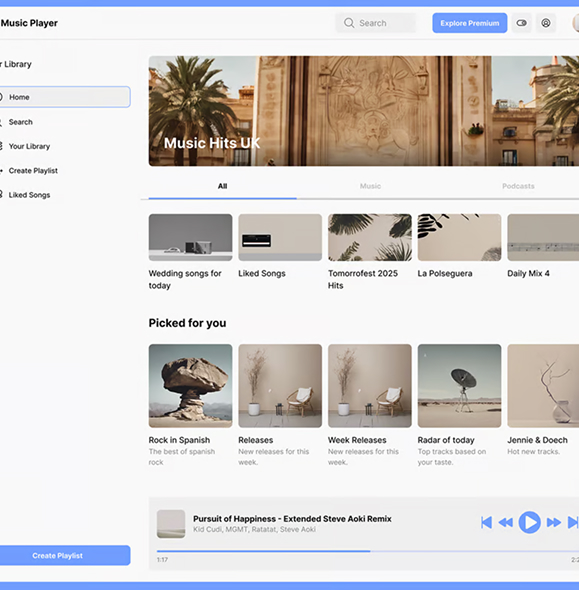Click artist line Kid Cudi, MGMT, Ratatat

point(254,529)
